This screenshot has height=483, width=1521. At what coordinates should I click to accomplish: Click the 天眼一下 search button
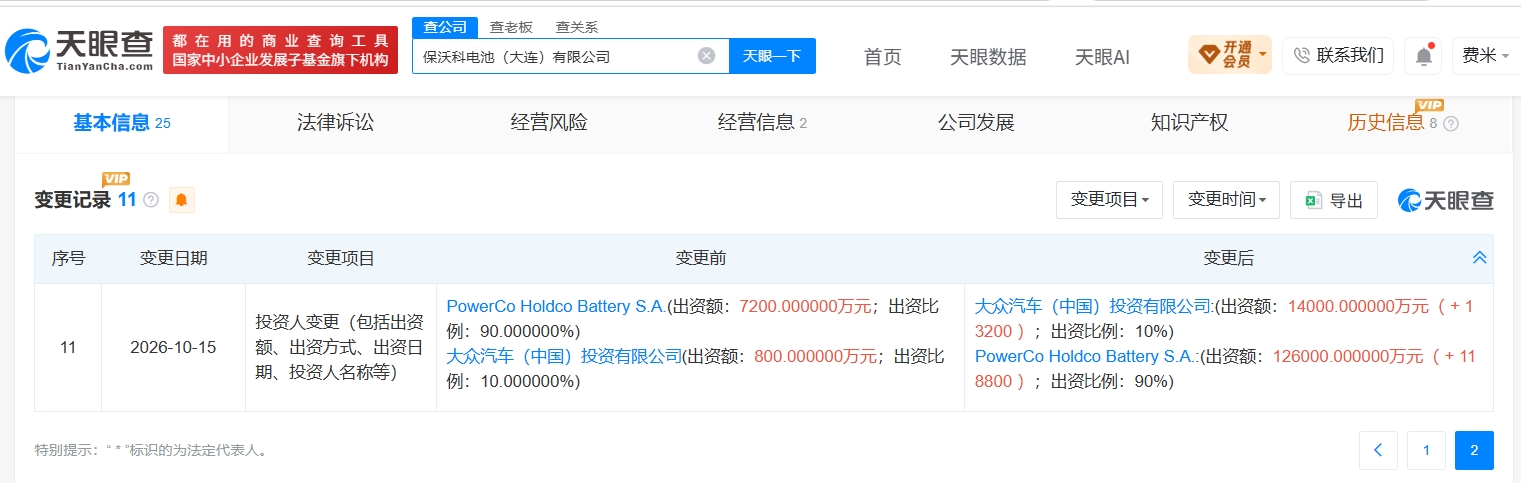coord(772,56)
